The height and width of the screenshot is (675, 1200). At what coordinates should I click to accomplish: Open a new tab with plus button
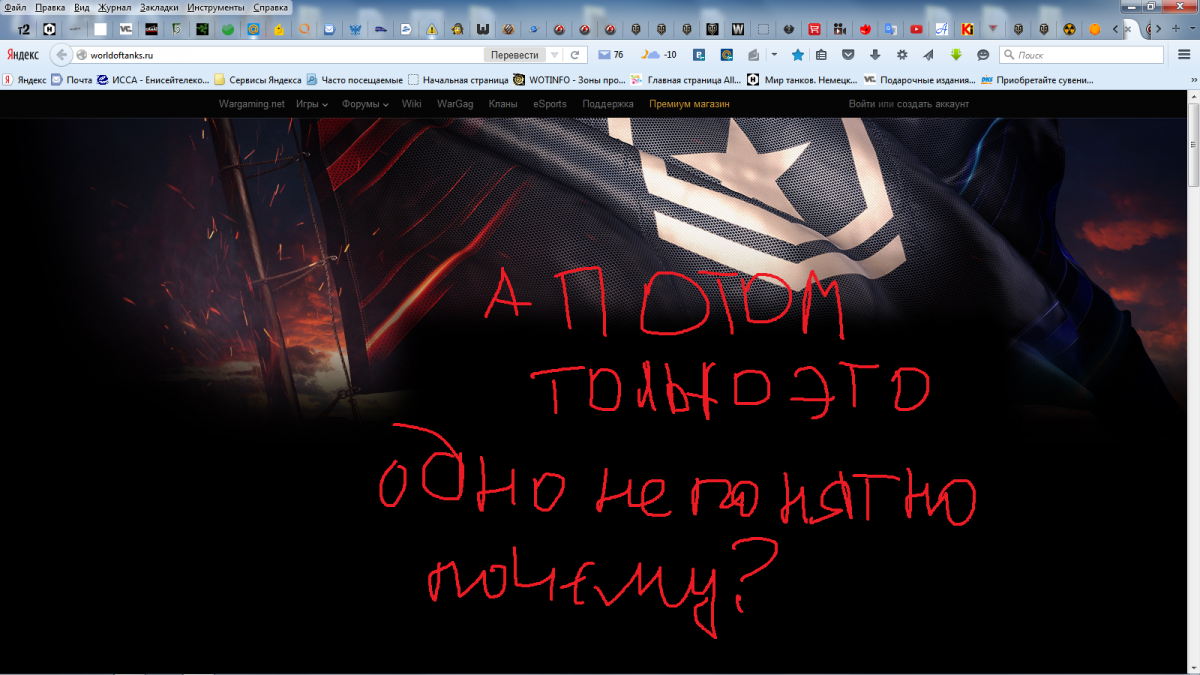(1175, 29)
